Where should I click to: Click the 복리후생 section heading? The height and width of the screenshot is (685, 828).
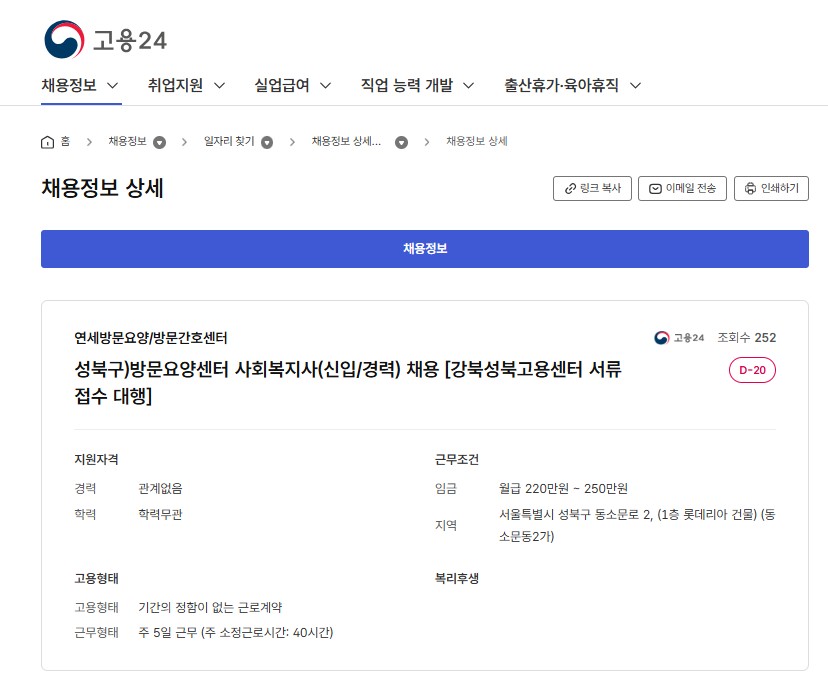457,578
